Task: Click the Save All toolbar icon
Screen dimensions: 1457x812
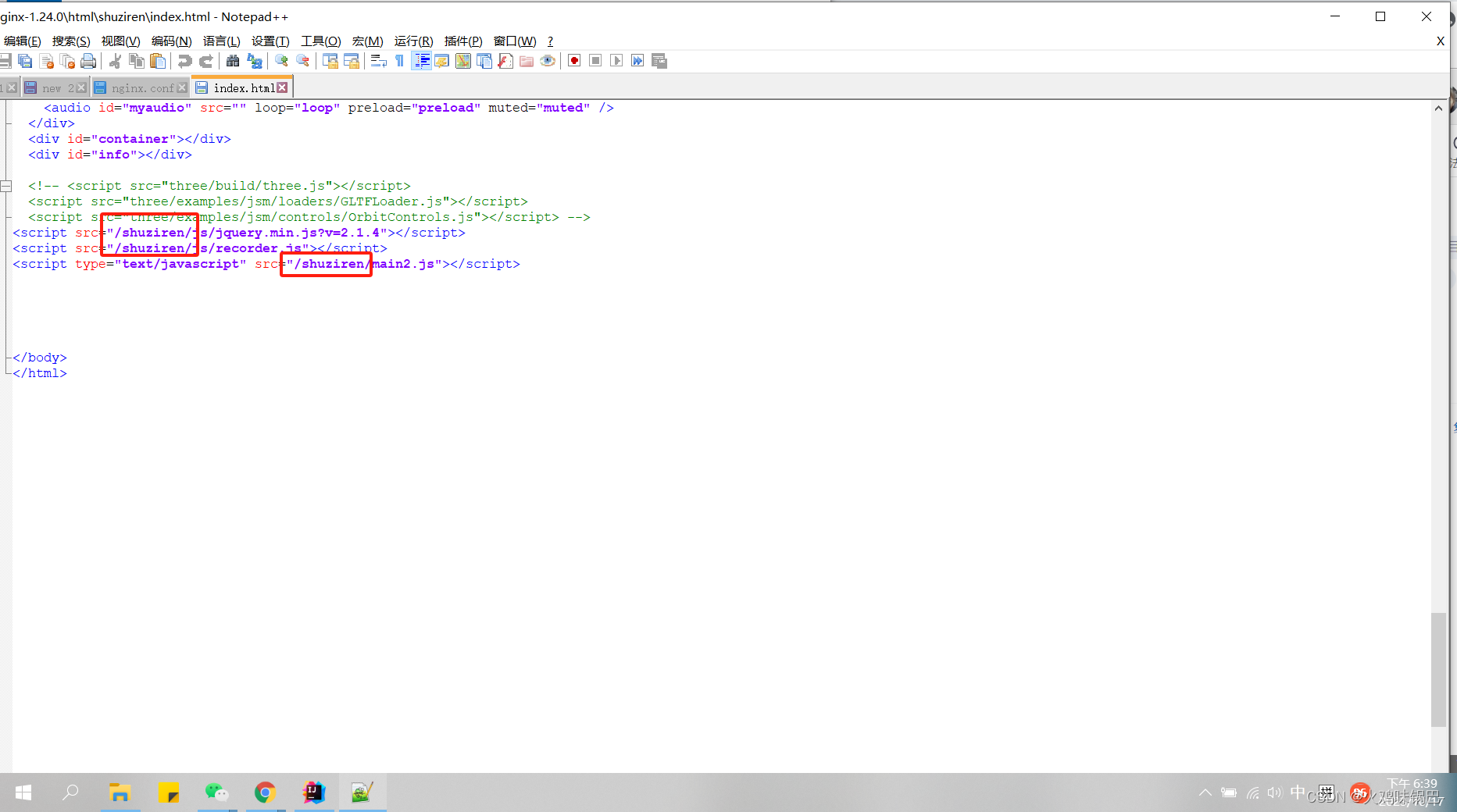Action: click(25, 61)
